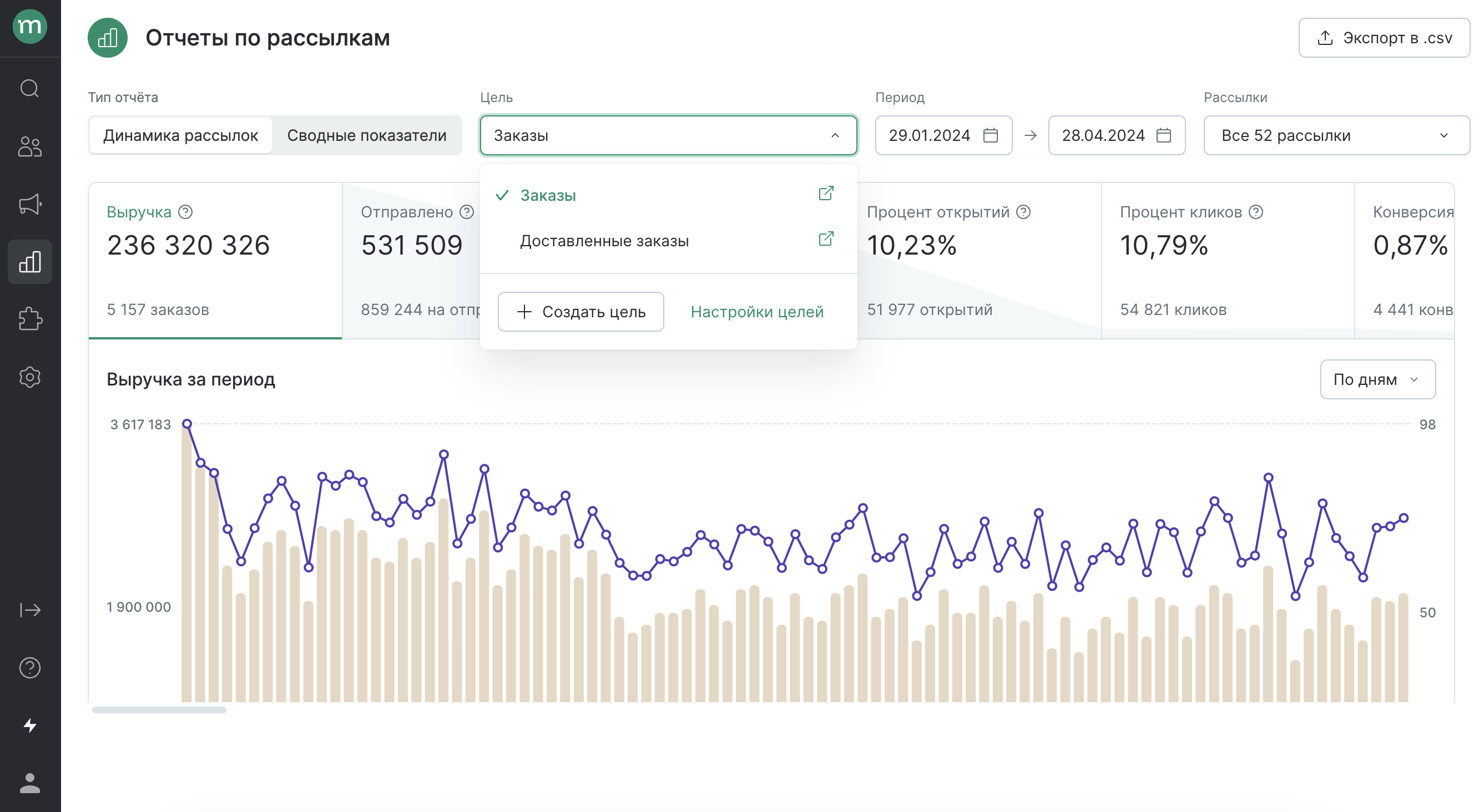The height and width of the screenshot is (812, 1484).
Task: Open the search icon in sidebar
Action: point(30,88)
